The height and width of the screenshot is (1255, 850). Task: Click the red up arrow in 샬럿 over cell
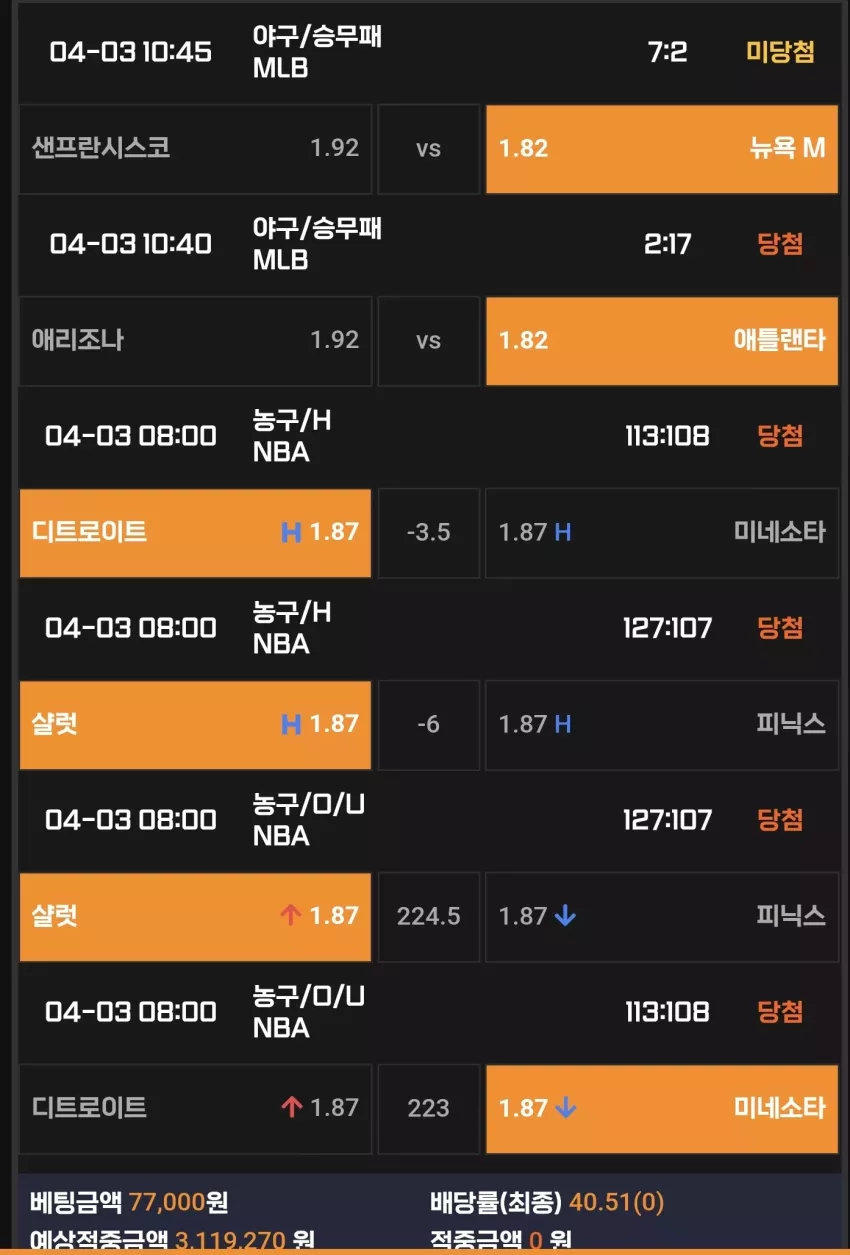pos(291,915)
